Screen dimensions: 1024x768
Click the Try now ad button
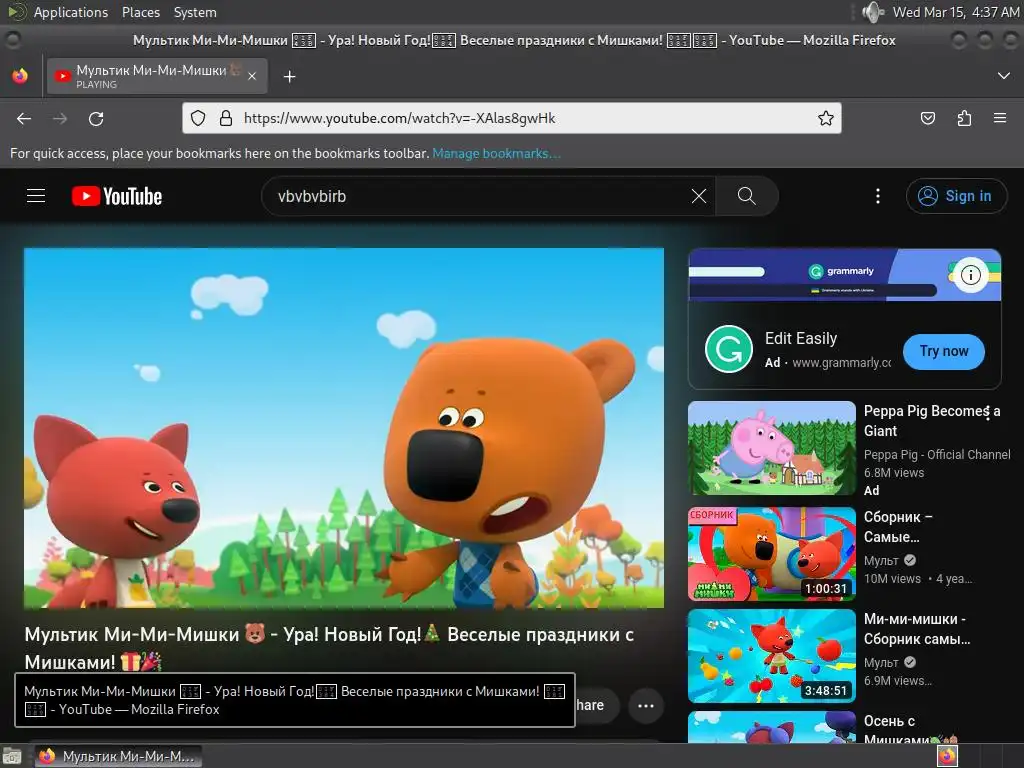click(x=944, y=351)
